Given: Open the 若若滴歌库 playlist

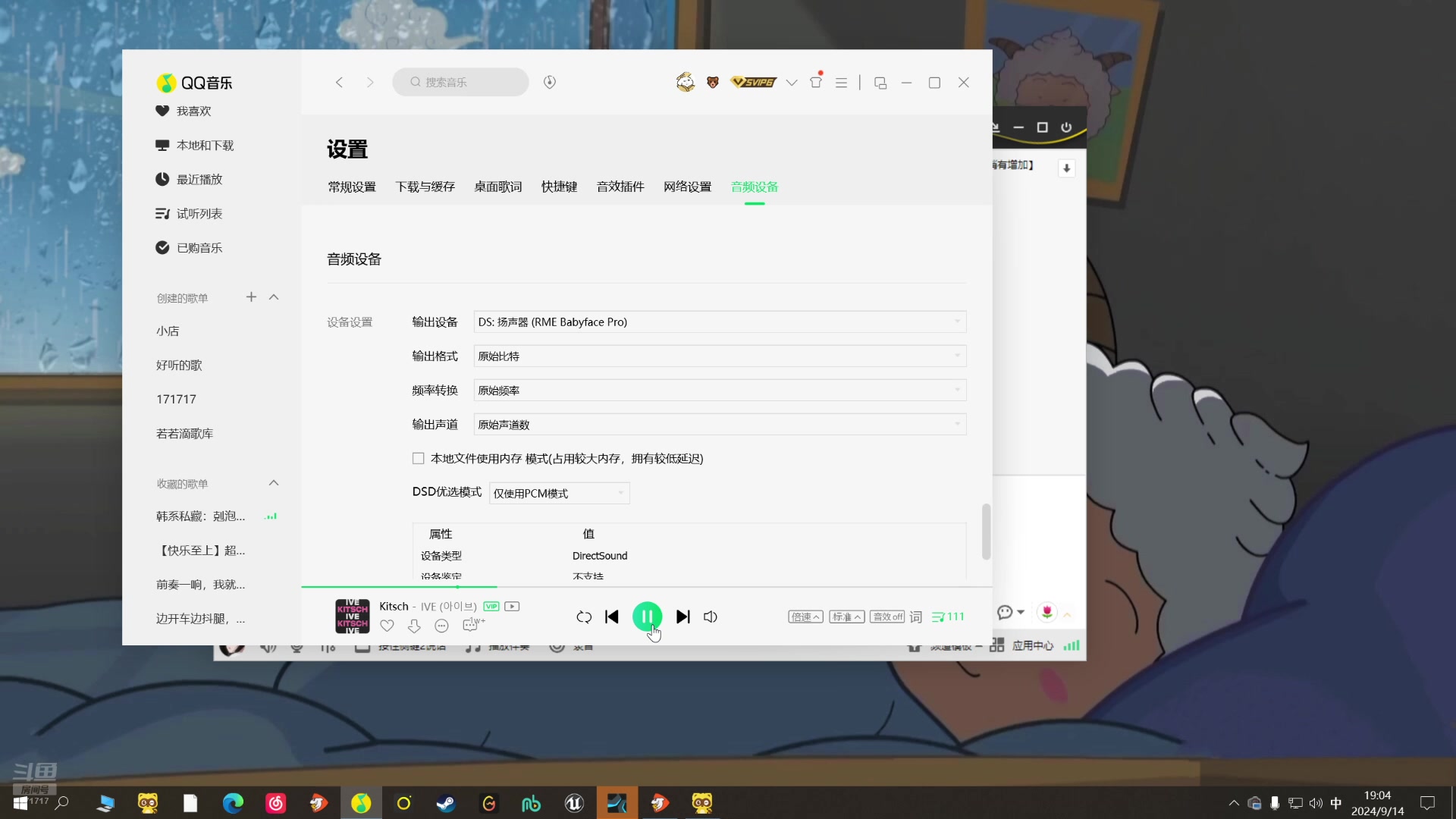Looking at the screenshot, I should coord(184,433).
